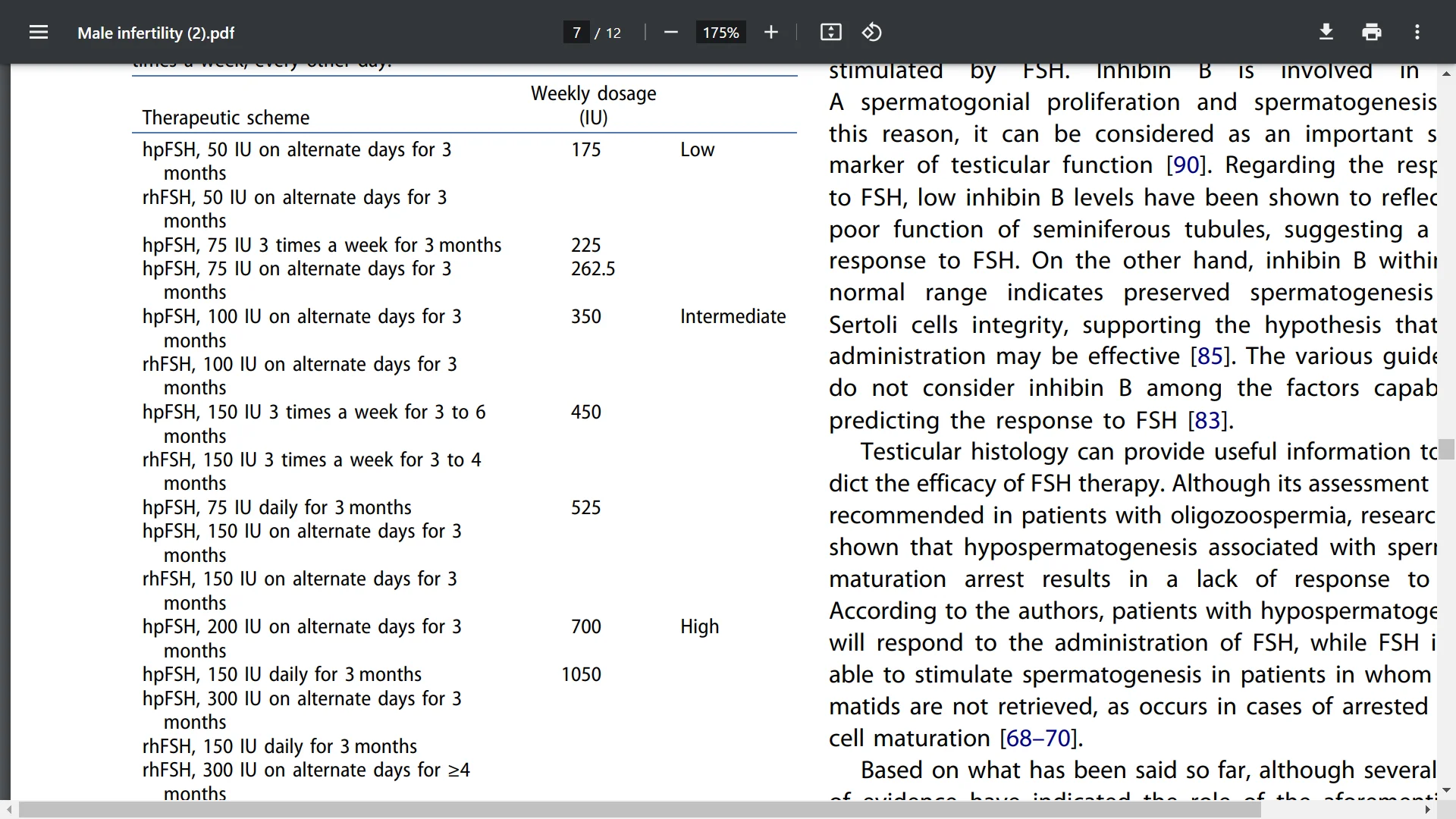Screen dimensions: 1456x819
Task: Open reference link [83]
Action: pos(1208,420)
